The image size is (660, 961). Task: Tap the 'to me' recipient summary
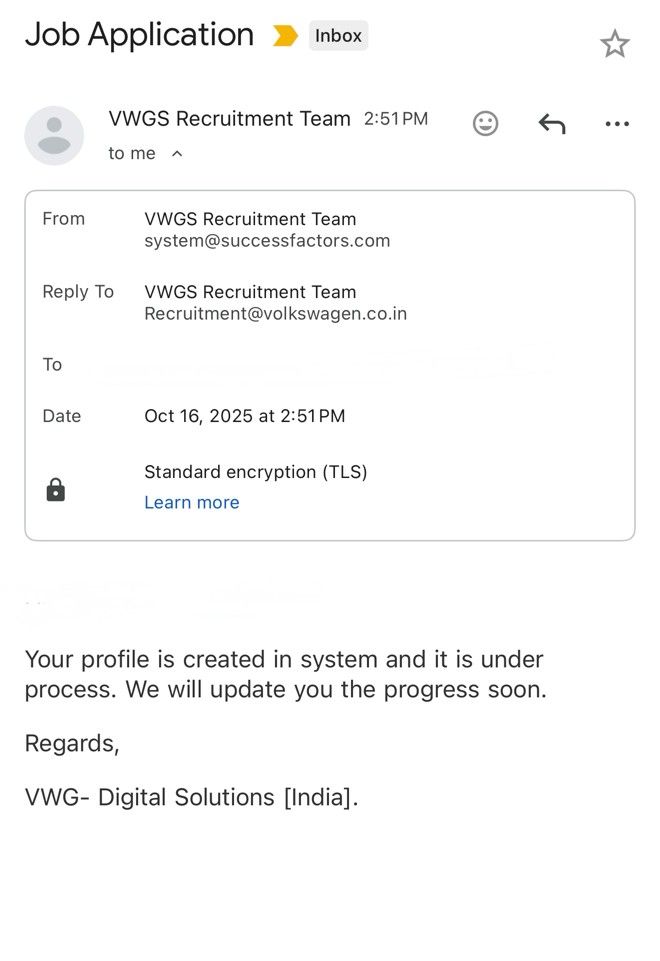coord(132,153)
